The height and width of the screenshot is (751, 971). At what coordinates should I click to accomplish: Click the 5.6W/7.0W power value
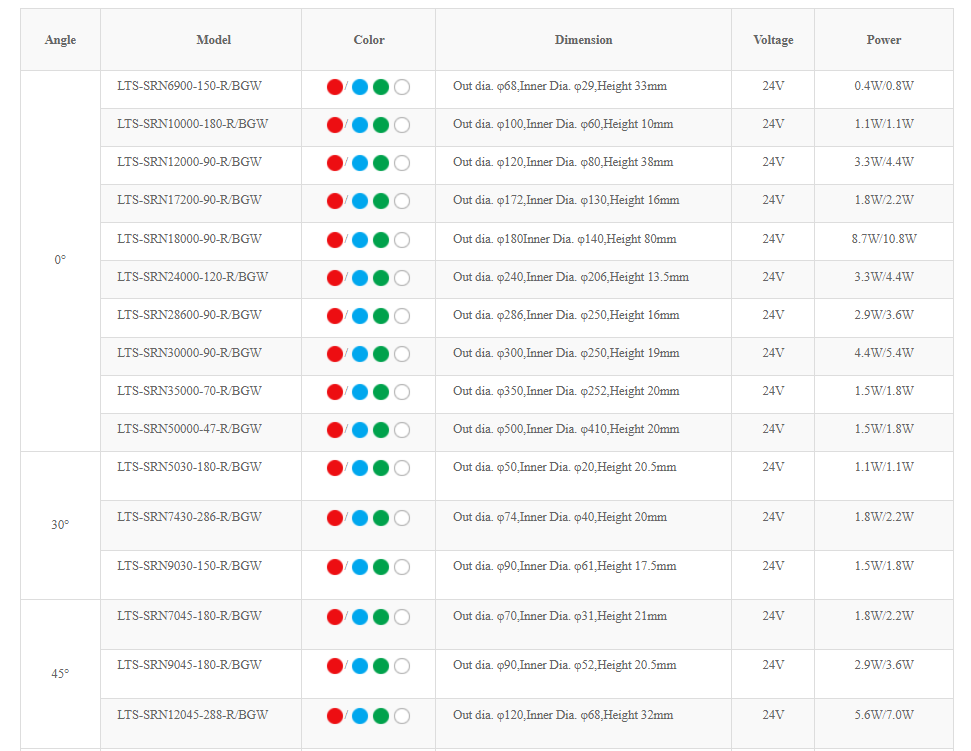point(884,715)
